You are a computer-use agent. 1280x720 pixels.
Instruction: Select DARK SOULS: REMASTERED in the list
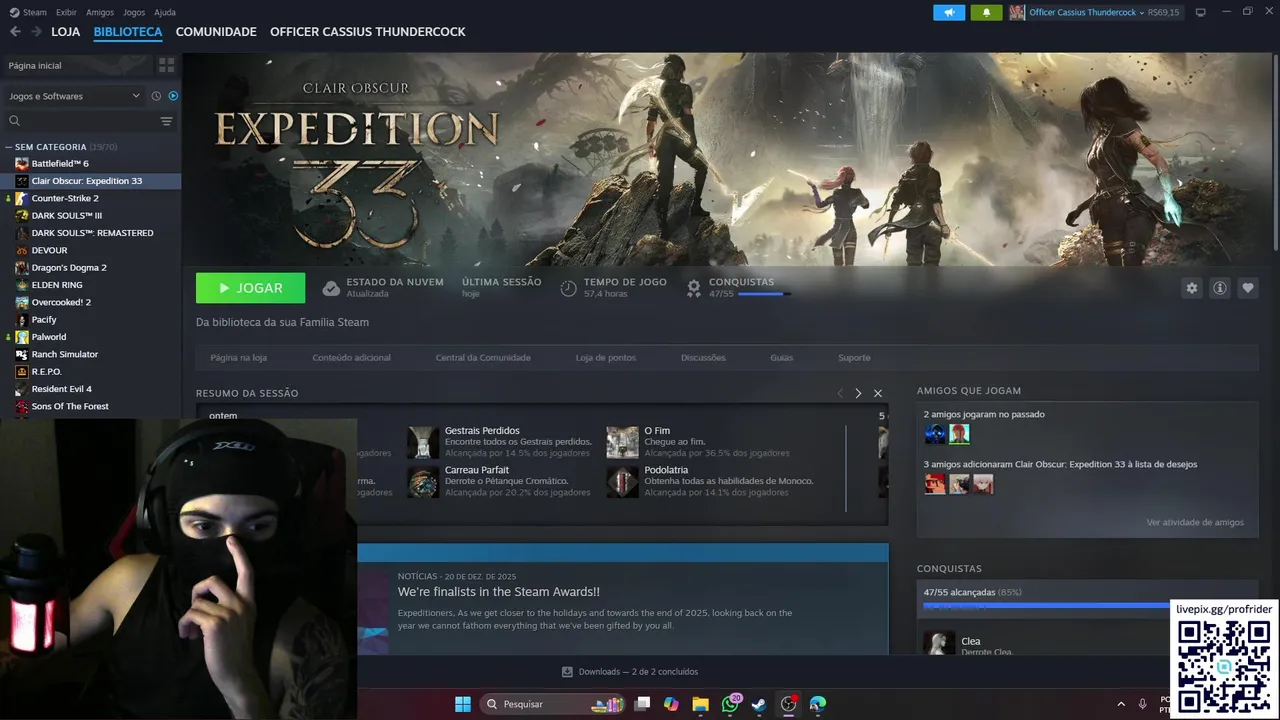pos(91,233)
